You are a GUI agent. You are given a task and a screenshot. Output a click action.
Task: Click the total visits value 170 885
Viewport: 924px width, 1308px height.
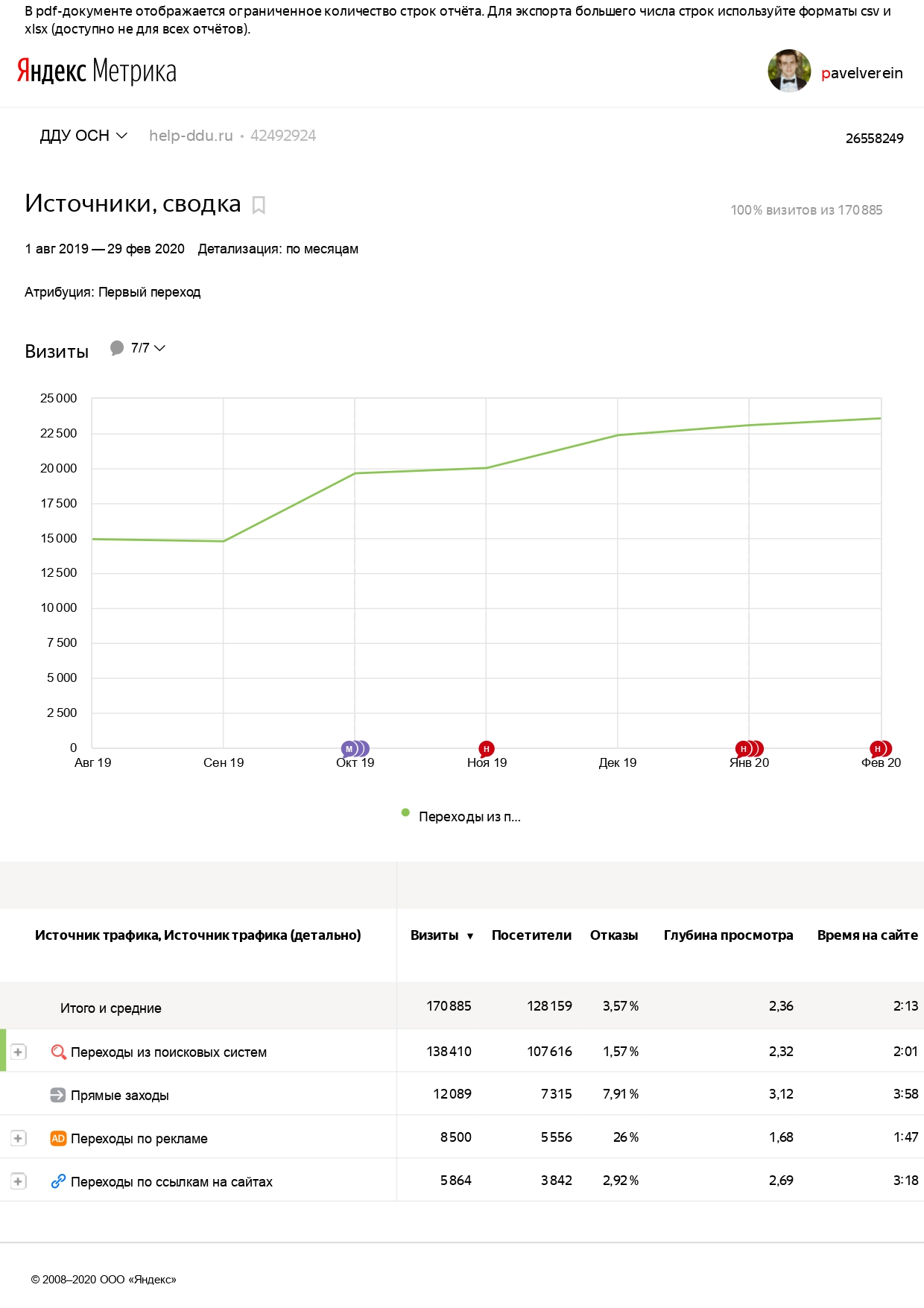click(449, 1006)
